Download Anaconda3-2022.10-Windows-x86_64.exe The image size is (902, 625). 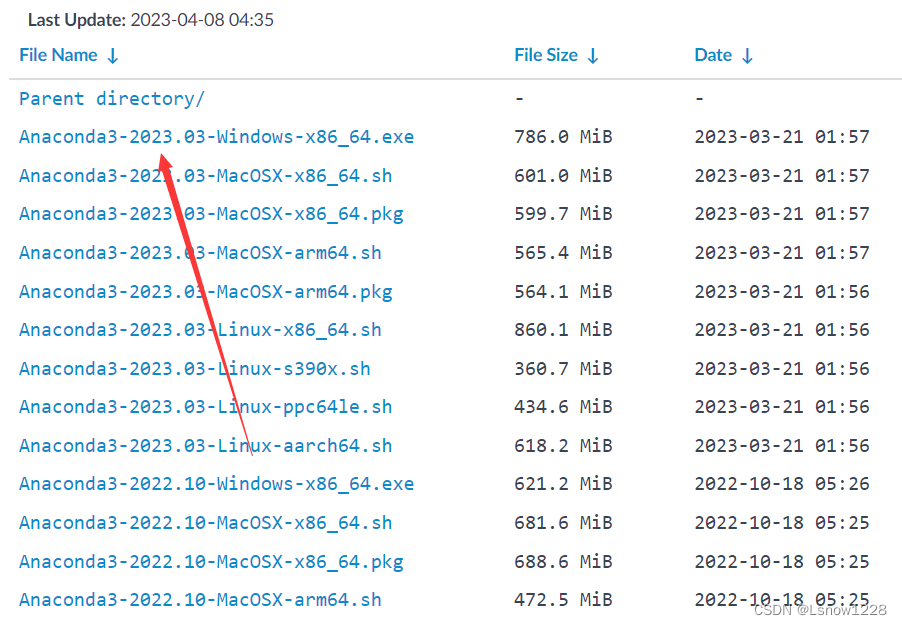[x=216, y=484]
